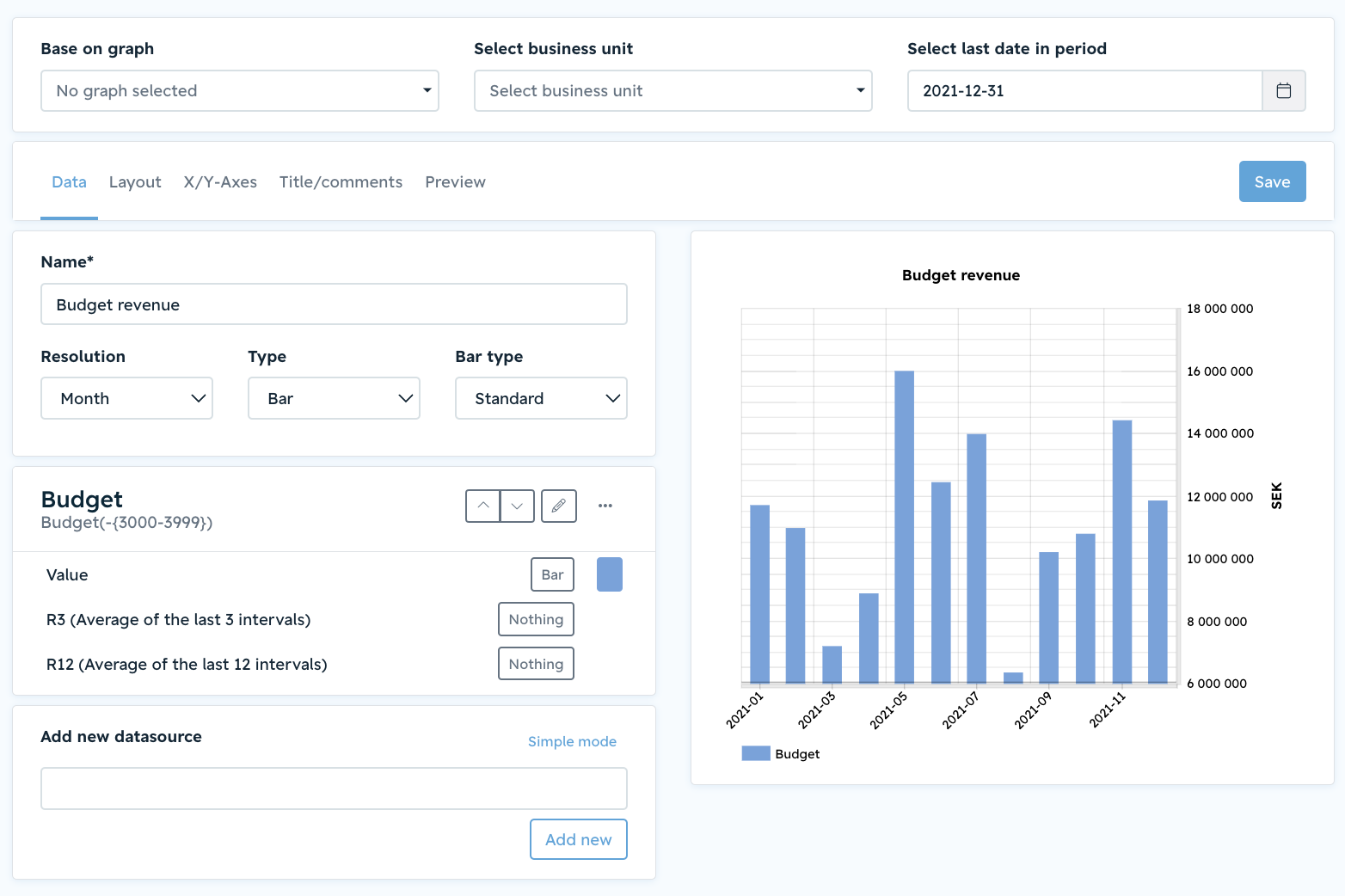Switch to the Layout tab
This screenshot has height=896, width=1345.
tap(135, 182)
